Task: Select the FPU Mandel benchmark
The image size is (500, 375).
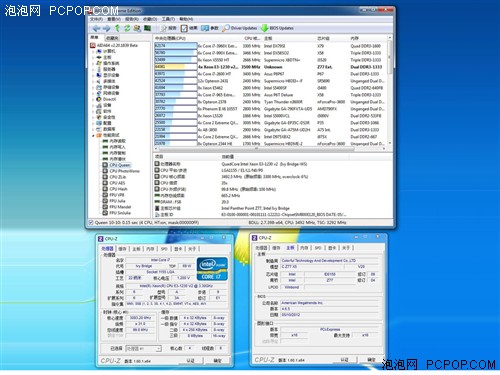Action: 117,207
